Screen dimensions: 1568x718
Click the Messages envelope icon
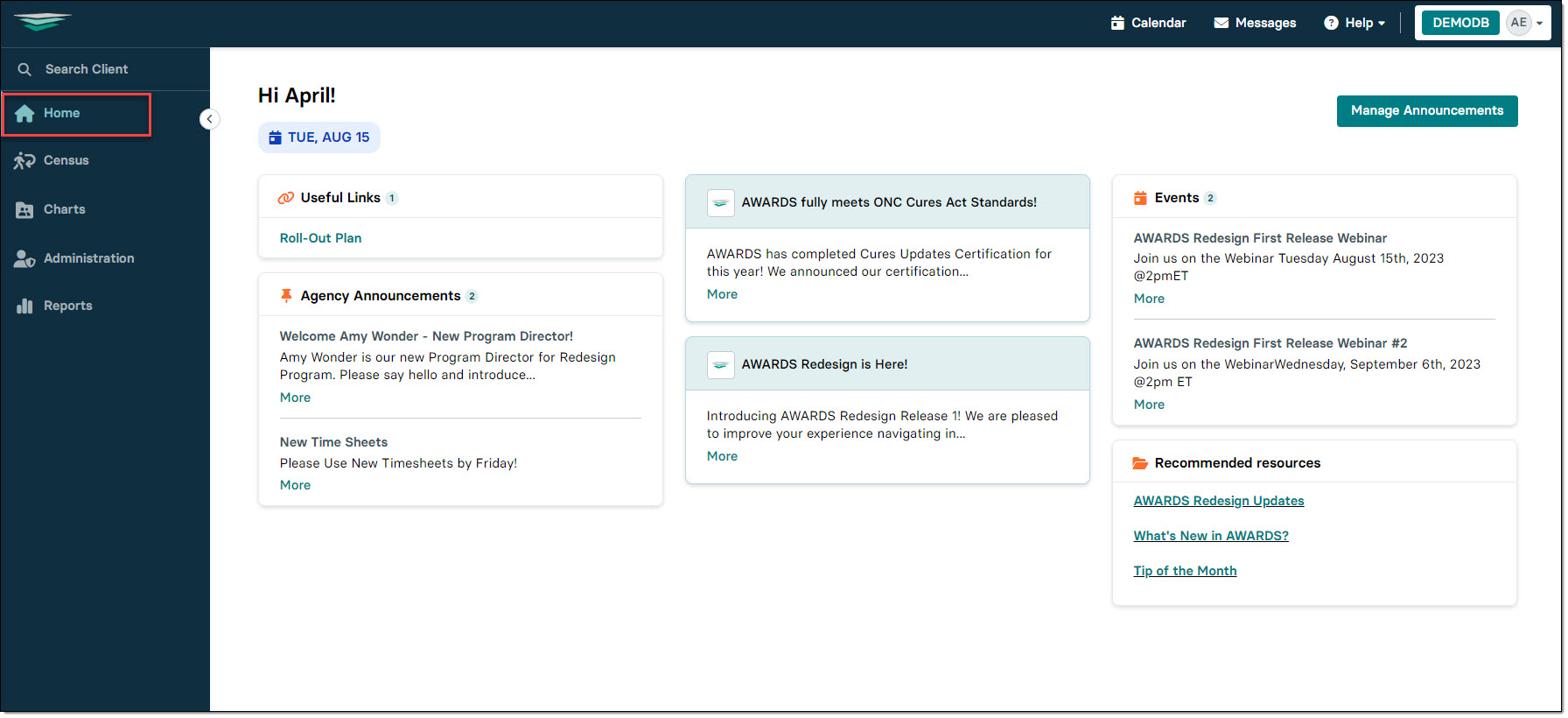click(x=1221, y=23)
